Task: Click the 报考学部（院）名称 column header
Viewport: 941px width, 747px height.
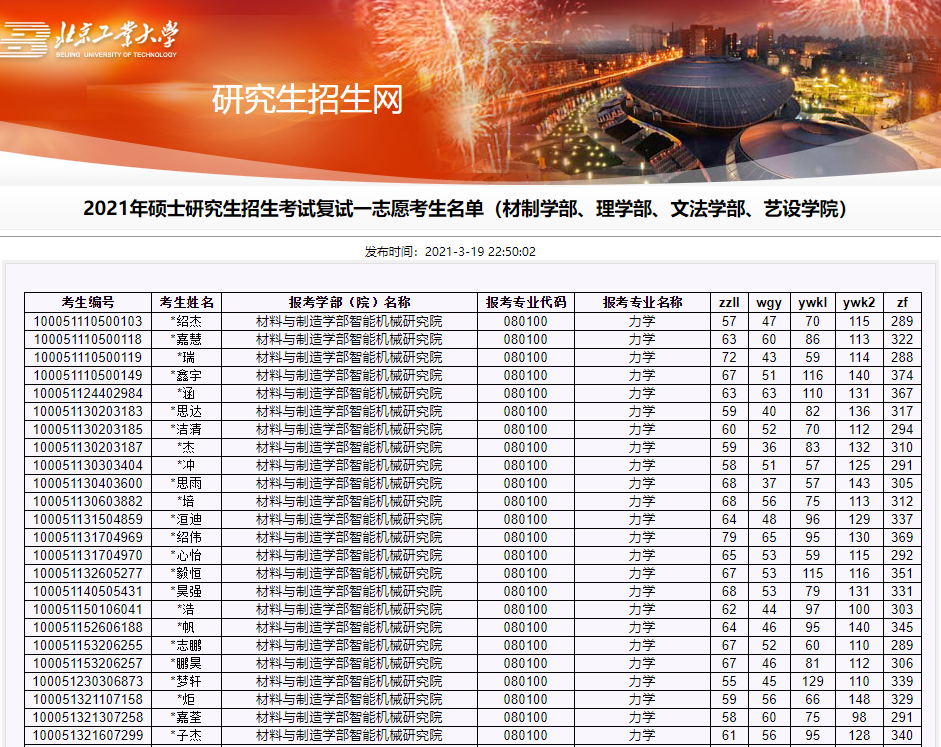Action: click(x=349, y=302)
